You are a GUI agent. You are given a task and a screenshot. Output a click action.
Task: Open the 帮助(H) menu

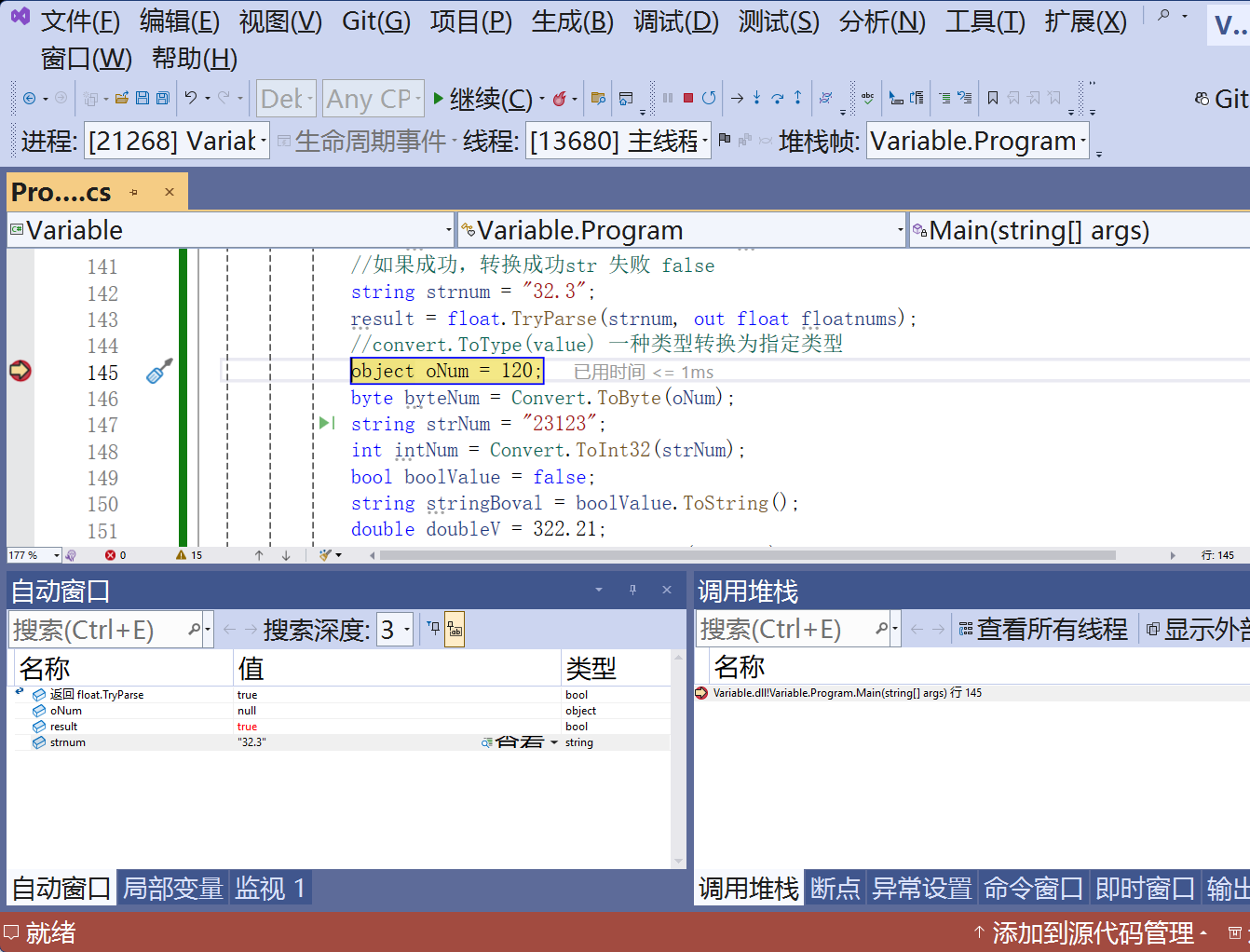pos(195,58)
